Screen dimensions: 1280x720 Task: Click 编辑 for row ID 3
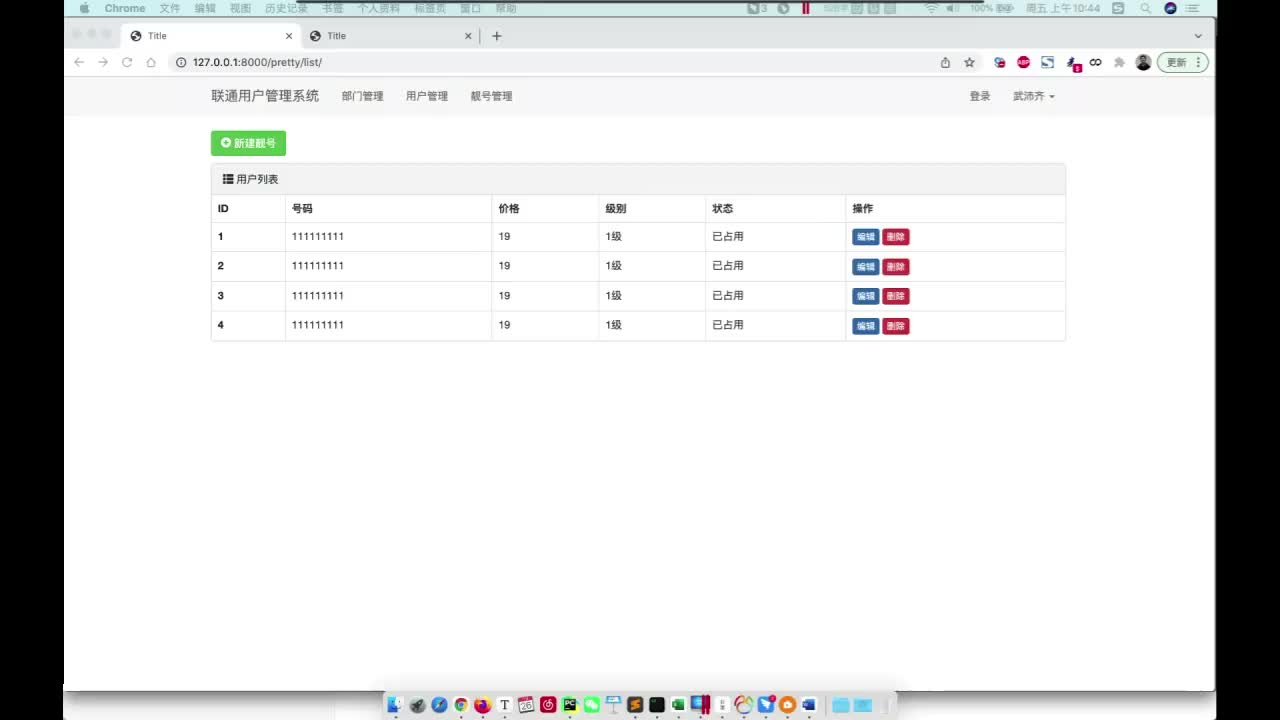pyautogui.click(x=866, y=296)
